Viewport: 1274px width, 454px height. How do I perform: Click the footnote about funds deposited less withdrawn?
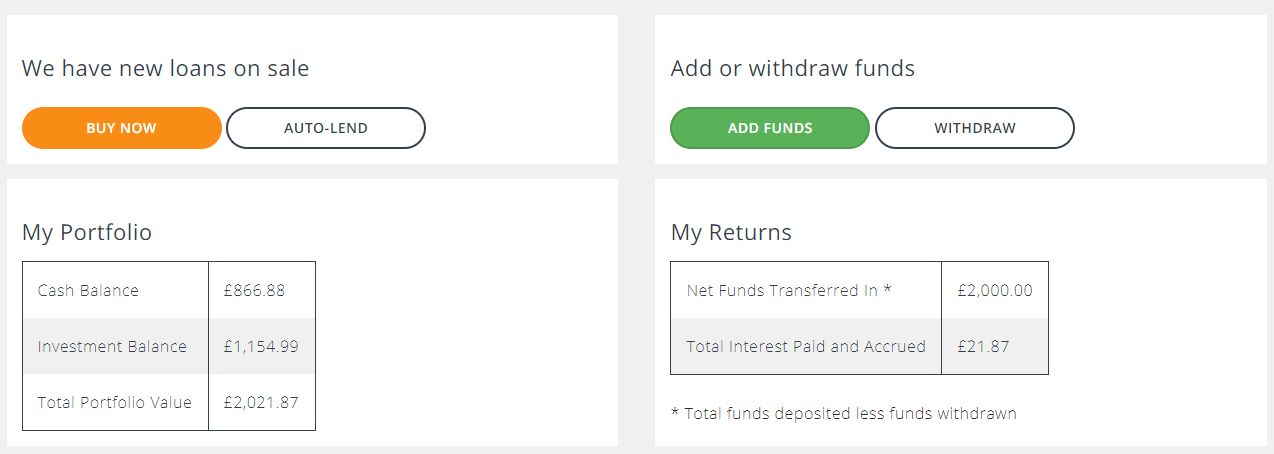tap(843, 413)
